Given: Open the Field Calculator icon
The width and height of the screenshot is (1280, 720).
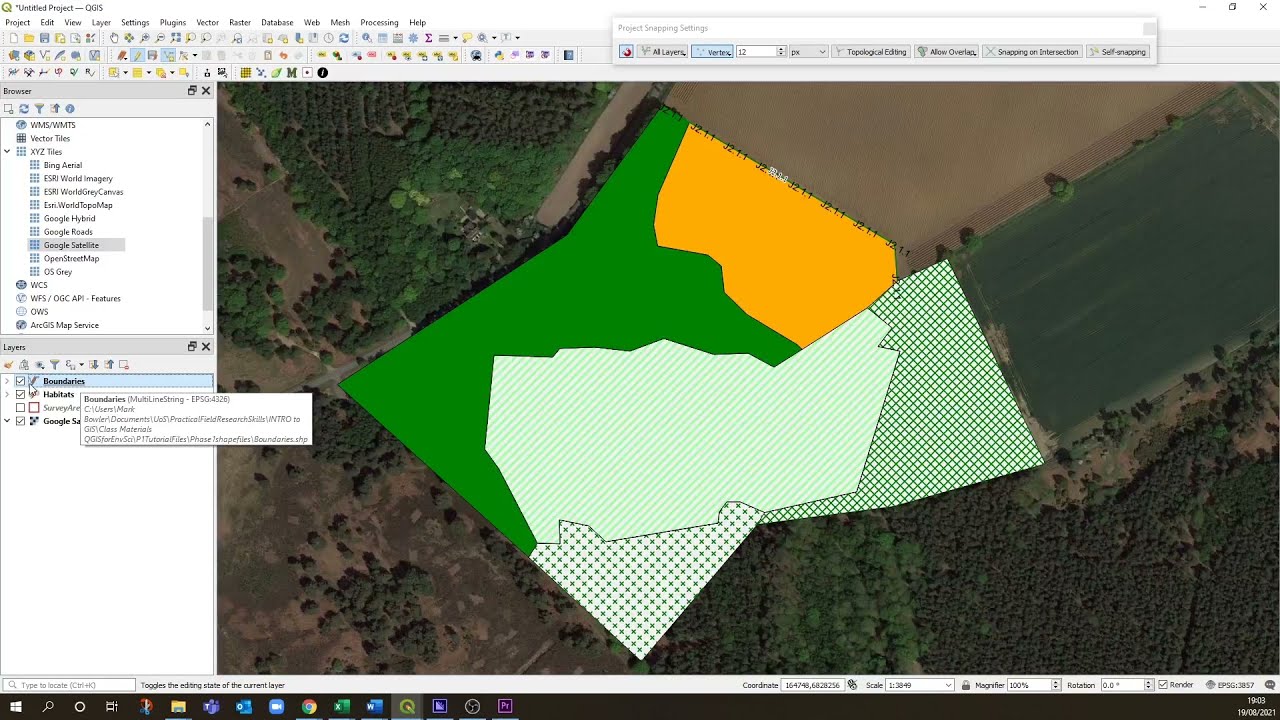Looking at the screenshot, I should click(398, 38).
